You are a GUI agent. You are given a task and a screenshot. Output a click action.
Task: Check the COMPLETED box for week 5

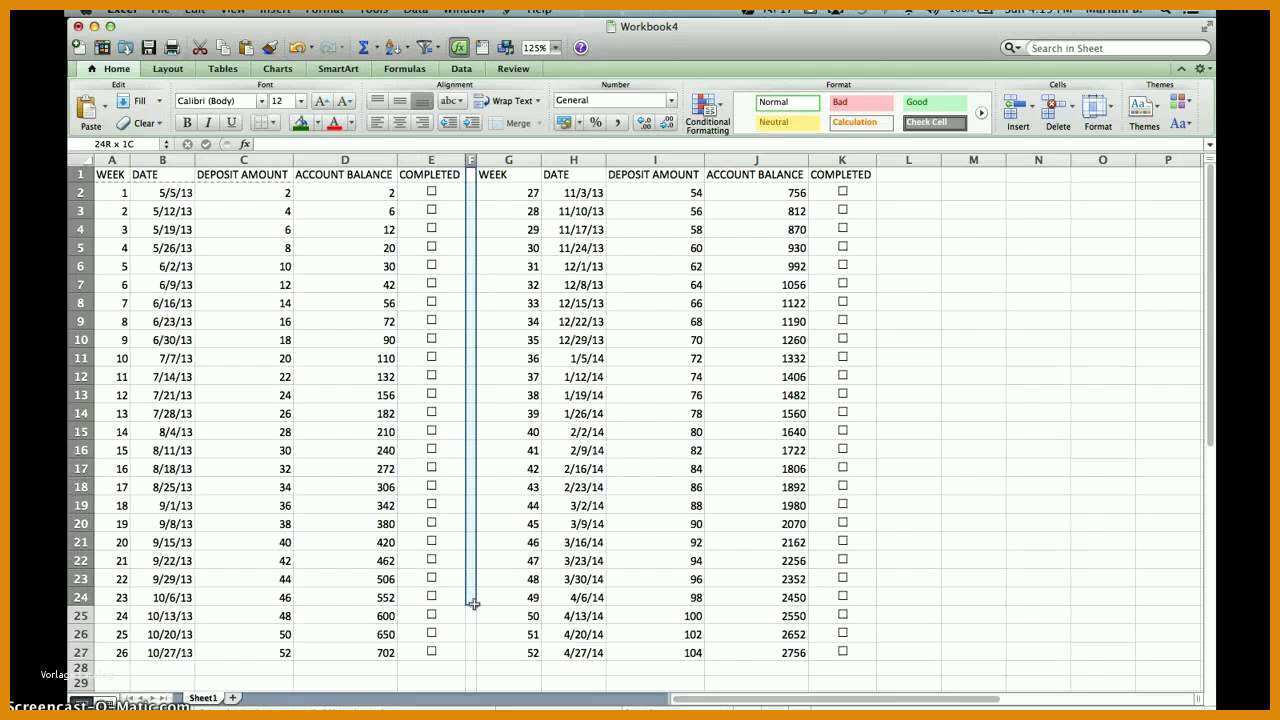point(432,265)
